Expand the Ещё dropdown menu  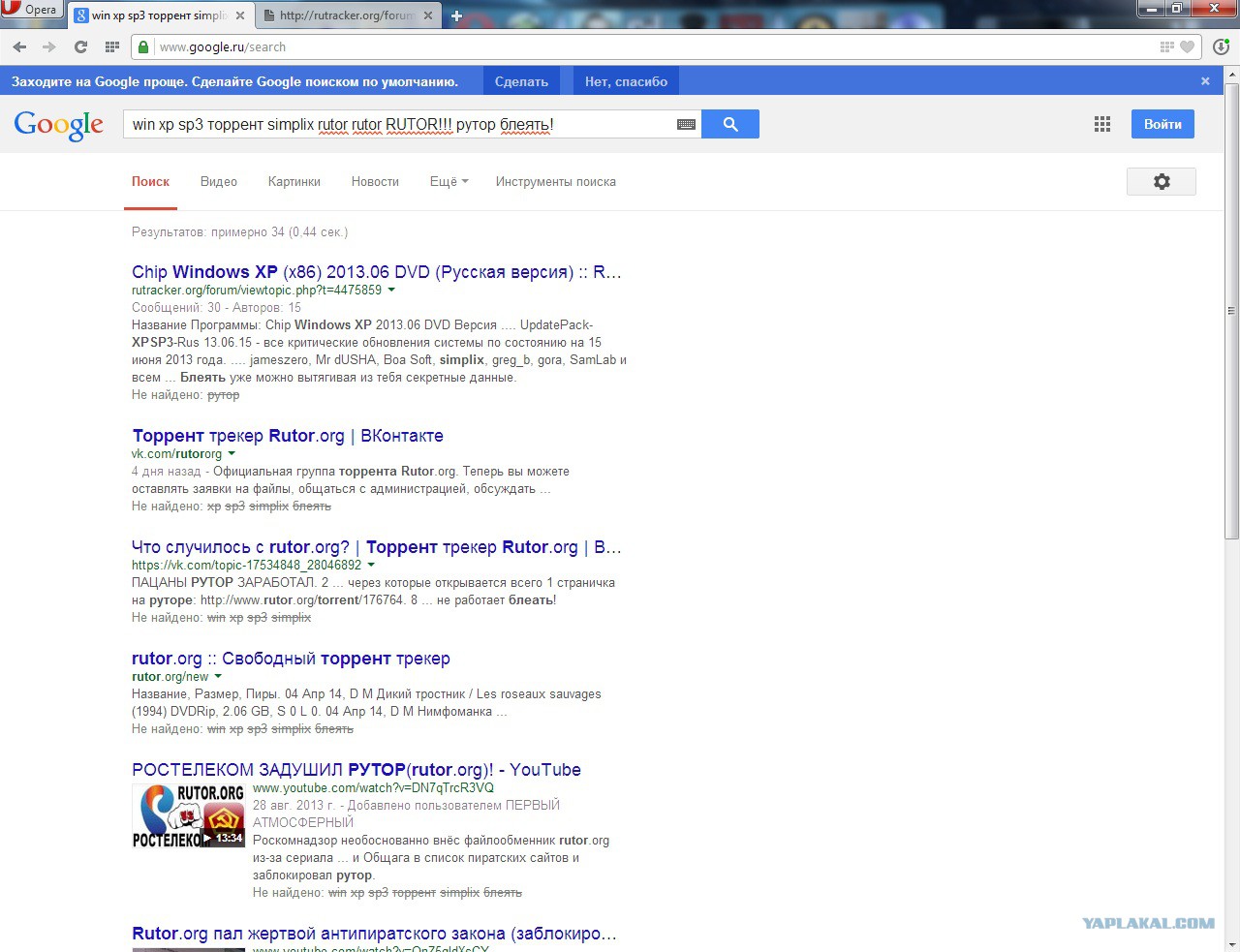click(449, 181)
